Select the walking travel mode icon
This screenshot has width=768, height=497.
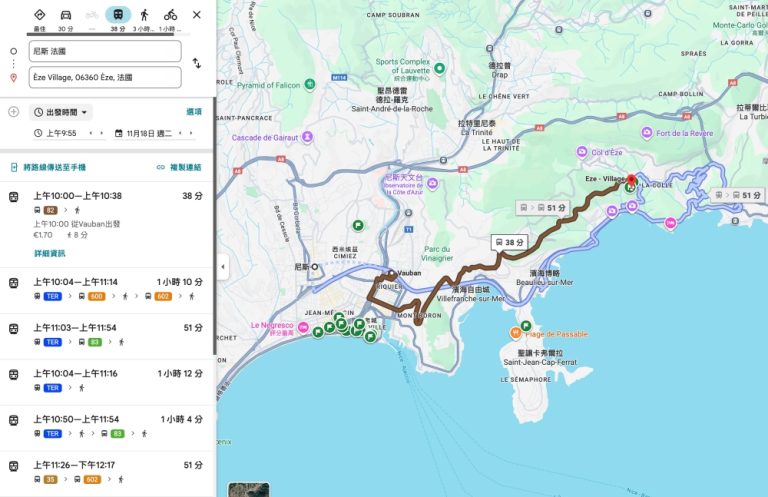pyautogui.click(x=144, y=15)
